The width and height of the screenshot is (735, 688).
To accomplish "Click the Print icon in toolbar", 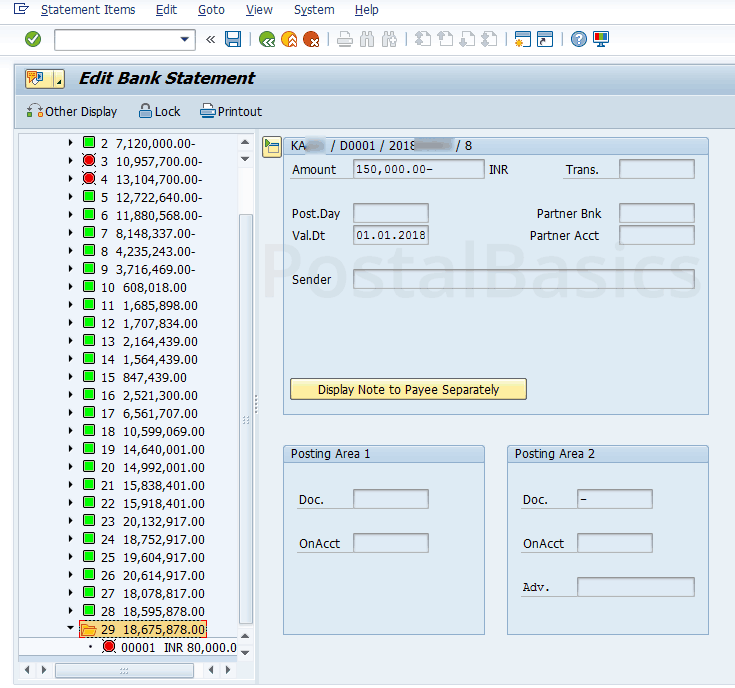I will tap(344, 39).
